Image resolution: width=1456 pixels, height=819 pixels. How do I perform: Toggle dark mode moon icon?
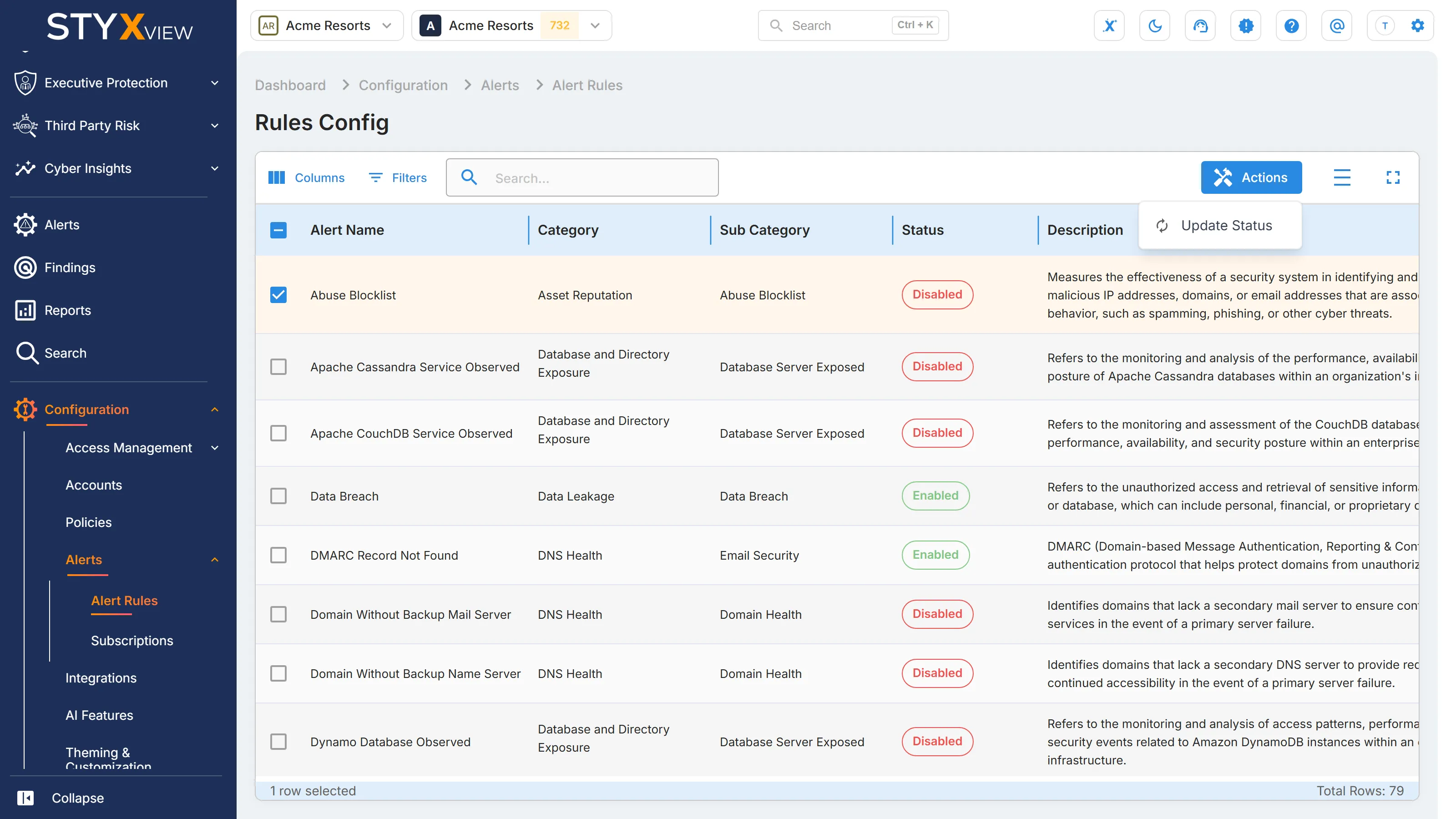pos(1155,25)
